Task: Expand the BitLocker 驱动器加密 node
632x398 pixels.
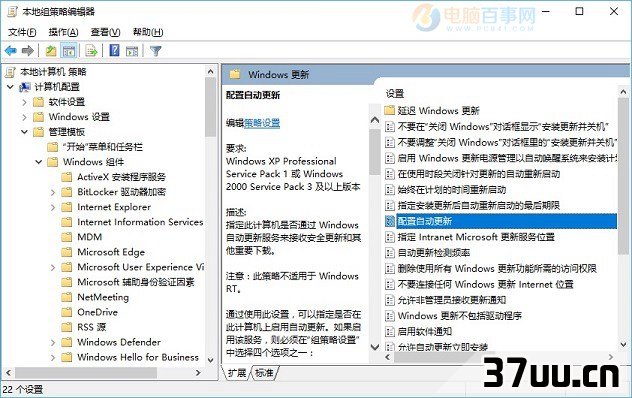Action: click(53, 192)
